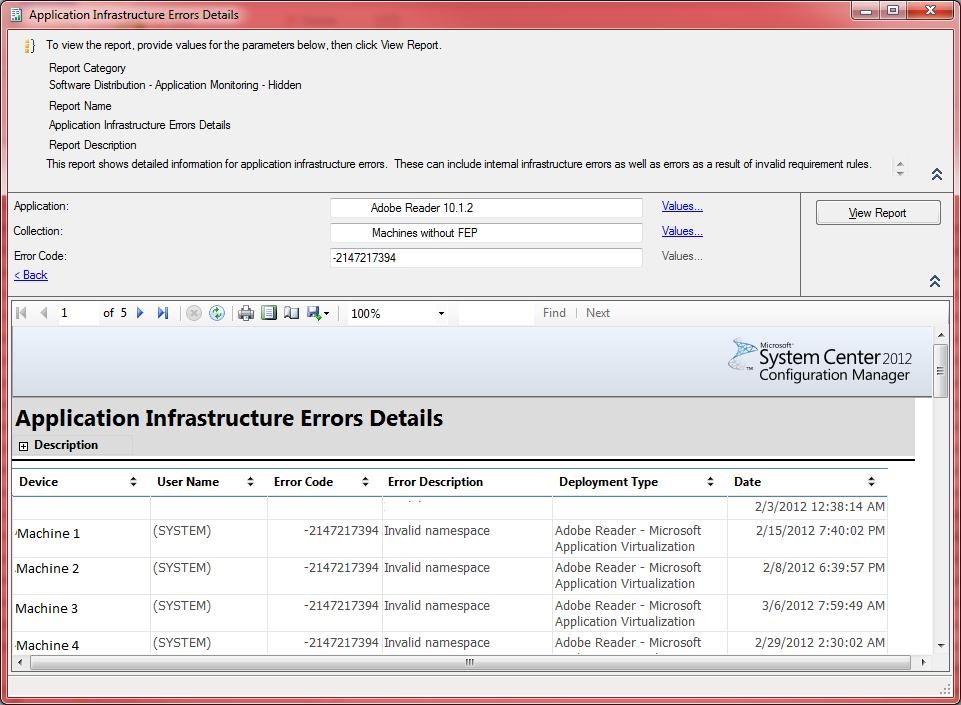Click Machine 2 SYSTEM user name
Viewport: 961px width, 705px height.
pos(182,568)
